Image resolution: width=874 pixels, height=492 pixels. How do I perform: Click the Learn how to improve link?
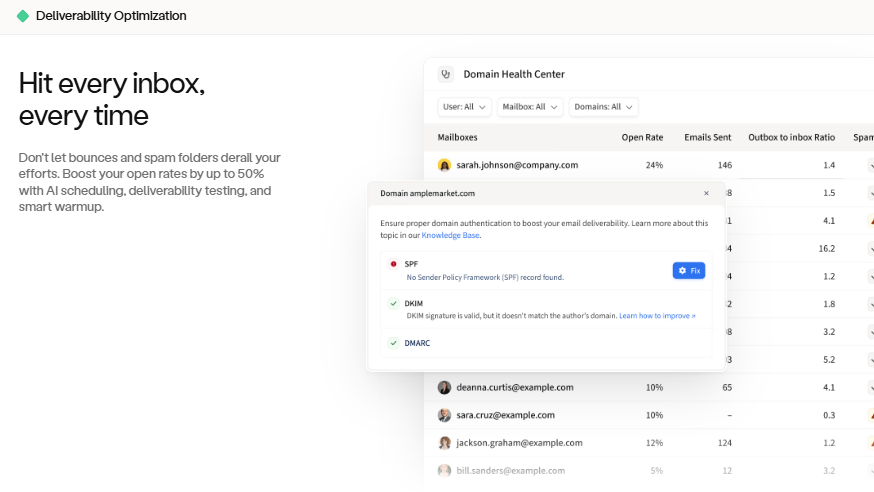pyautogui.click(x=657, y=316)
